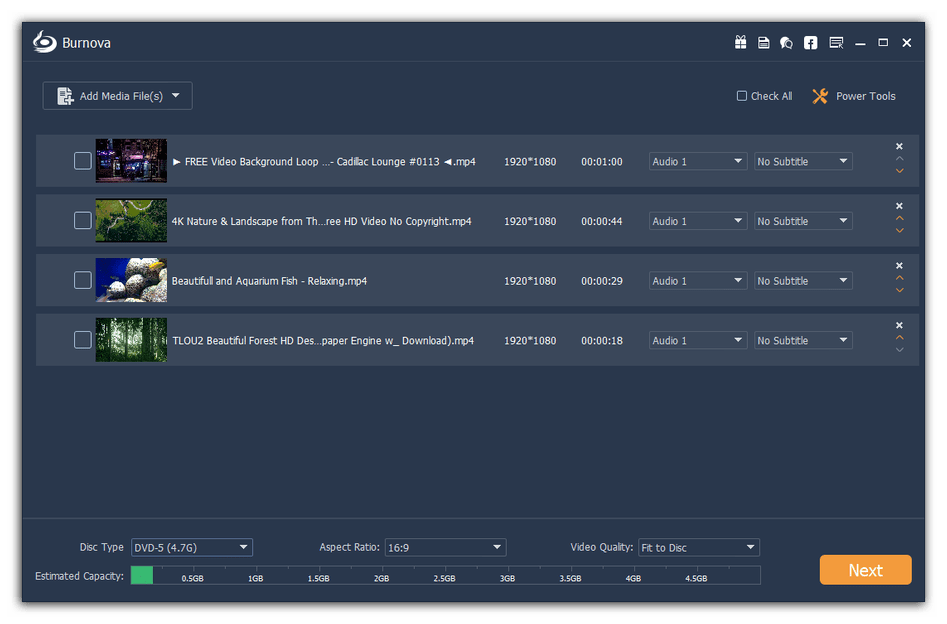
Task: Select the Cadillac Lounge video checkbox
Action: tap(83, 161)
